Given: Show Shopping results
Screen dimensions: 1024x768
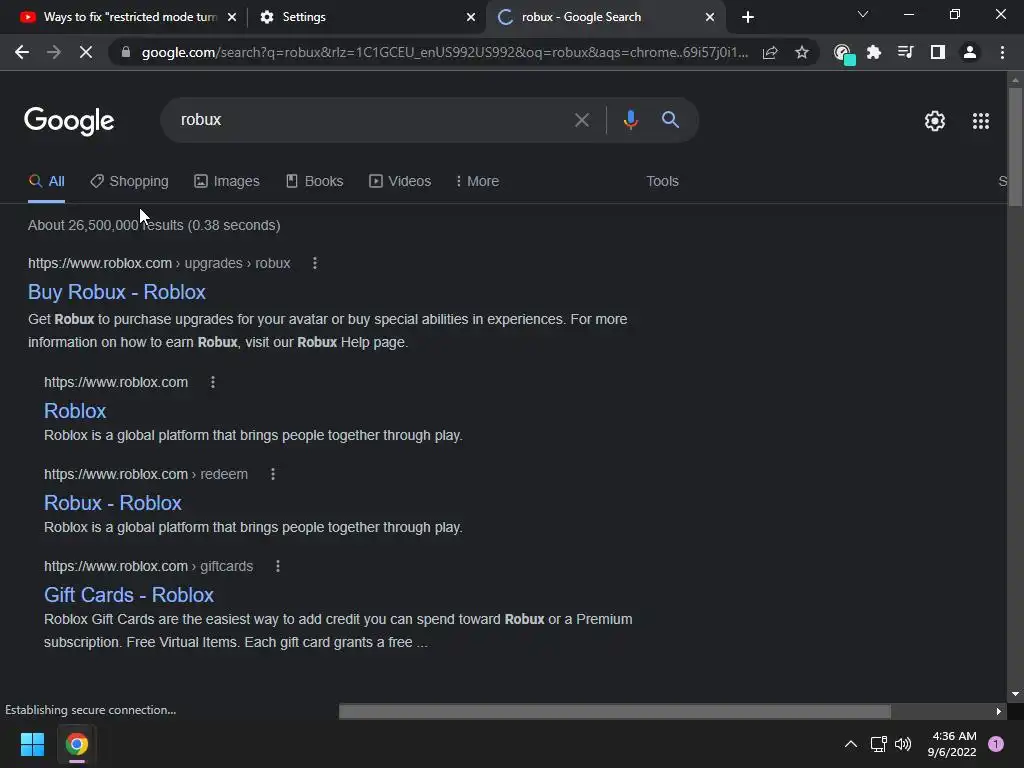Looking at the screenshot, I should tap(129, 182).
